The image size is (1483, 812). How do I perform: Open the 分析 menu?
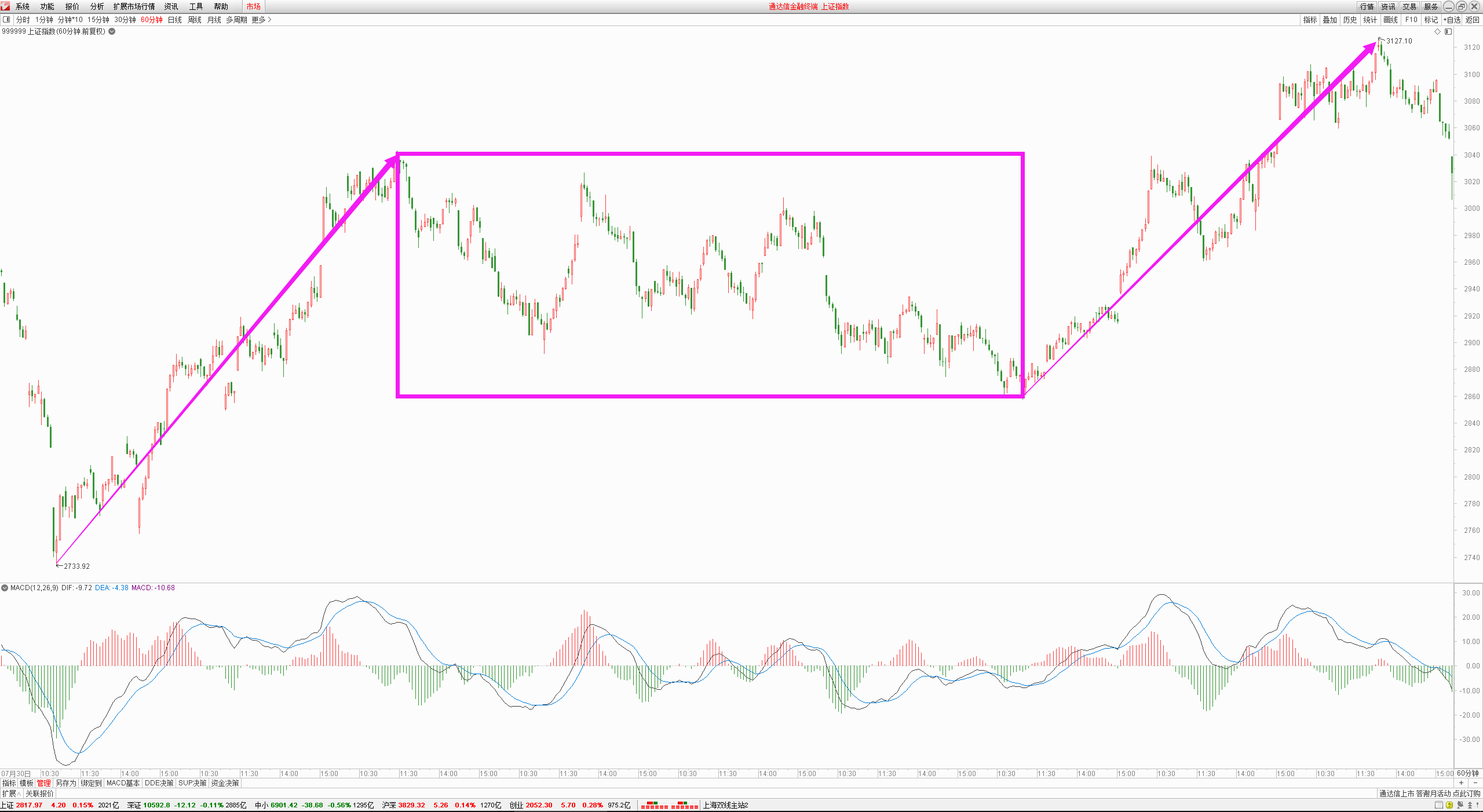tap(97, 6)
